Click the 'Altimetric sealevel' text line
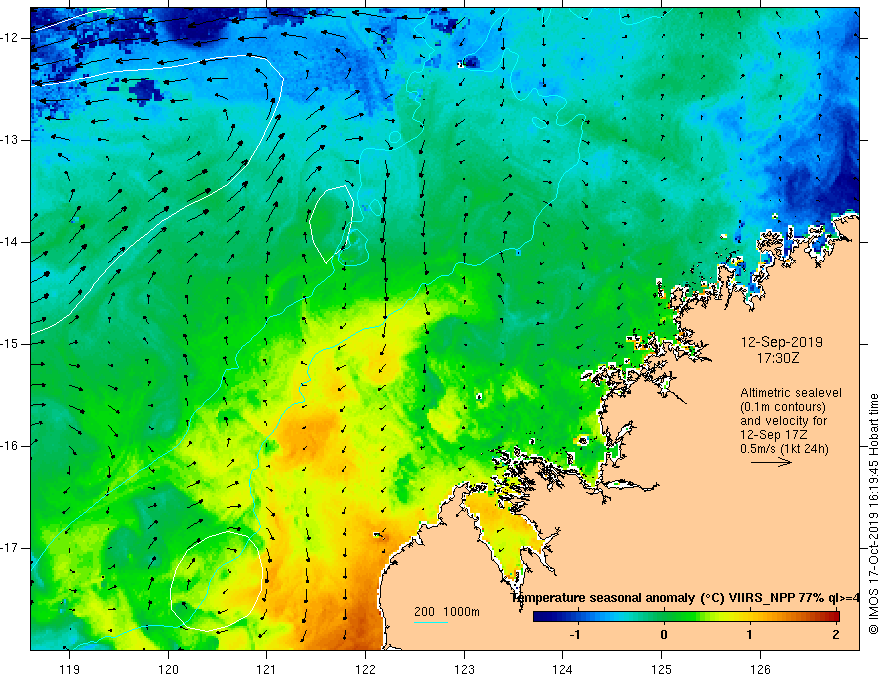880x680 pixels. 791,393
